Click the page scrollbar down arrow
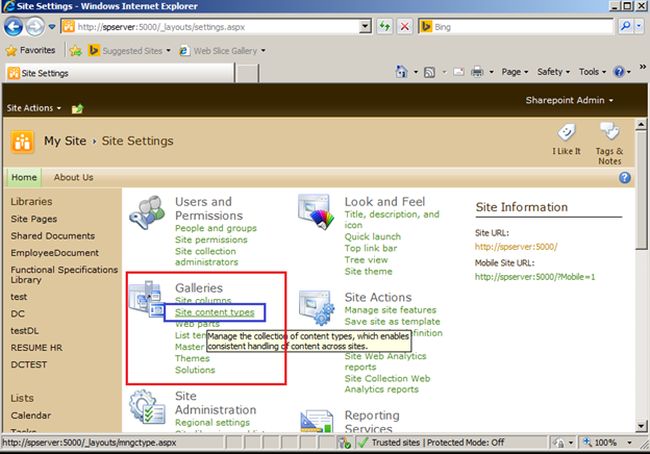The width and height of the screenshot is (650, 454). pos(641,425)
